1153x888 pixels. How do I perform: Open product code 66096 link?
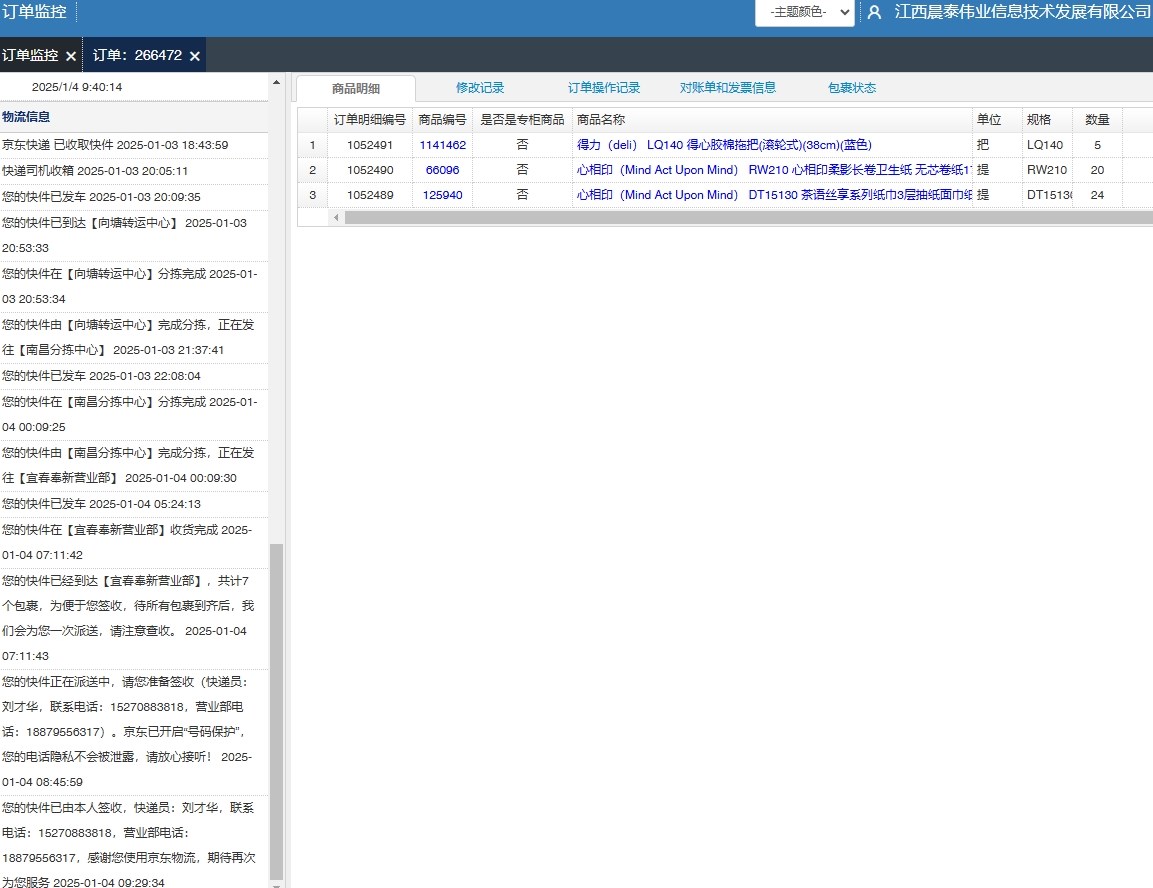click(x=443, y=170)
